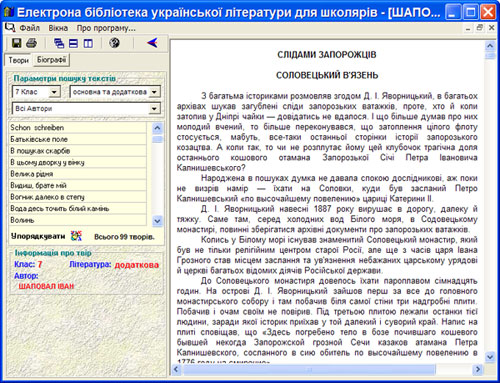Click the text pane scroll up arrow
Image resolution: width=500 pixels, height=383 pixels.
click(490, 46)
